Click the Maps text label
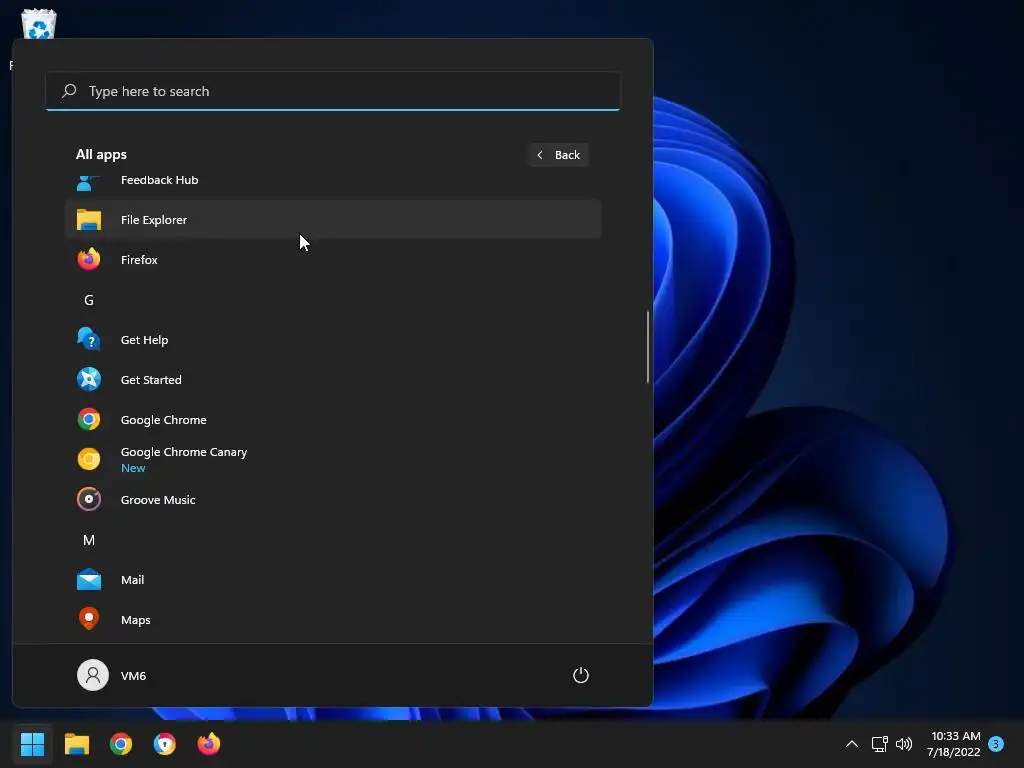Viewport: 1024px width, 768px height. tap(135, 620)
